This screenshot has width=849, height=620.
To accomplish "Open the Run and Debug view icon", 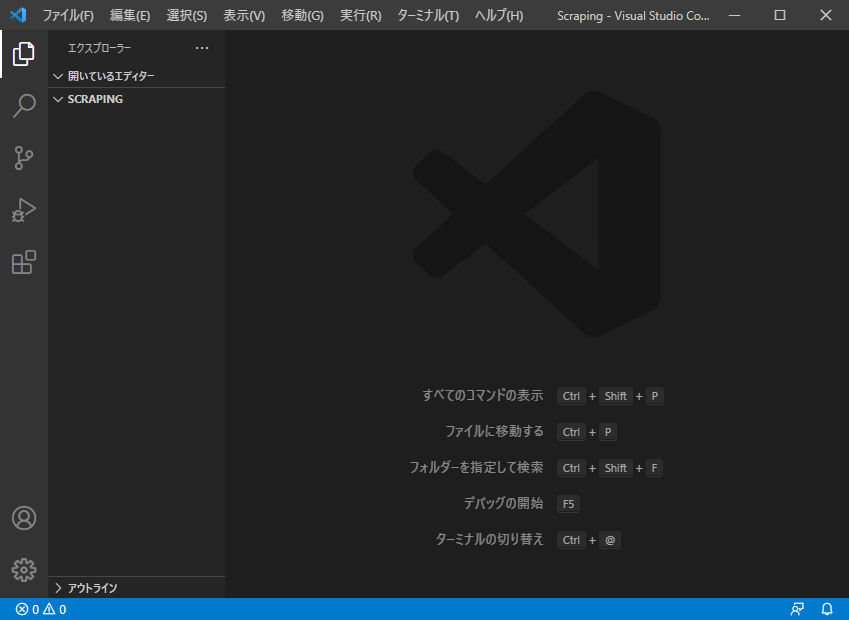I will pyautogui.click(x=24, y=210).
